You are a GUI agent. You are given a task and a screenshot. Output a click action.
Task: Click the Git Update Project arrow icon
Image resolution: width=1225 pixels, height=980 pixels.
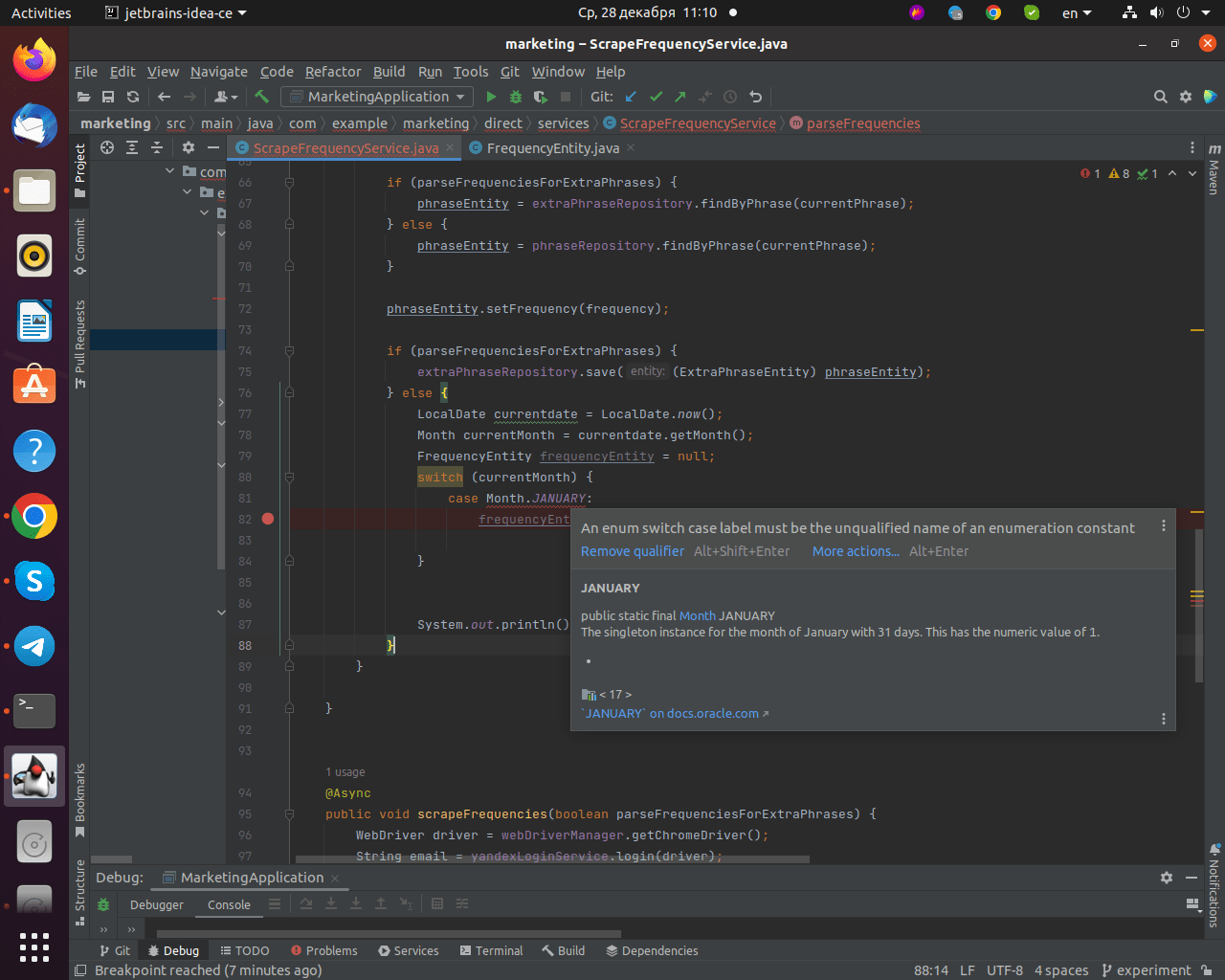[631, 97]
